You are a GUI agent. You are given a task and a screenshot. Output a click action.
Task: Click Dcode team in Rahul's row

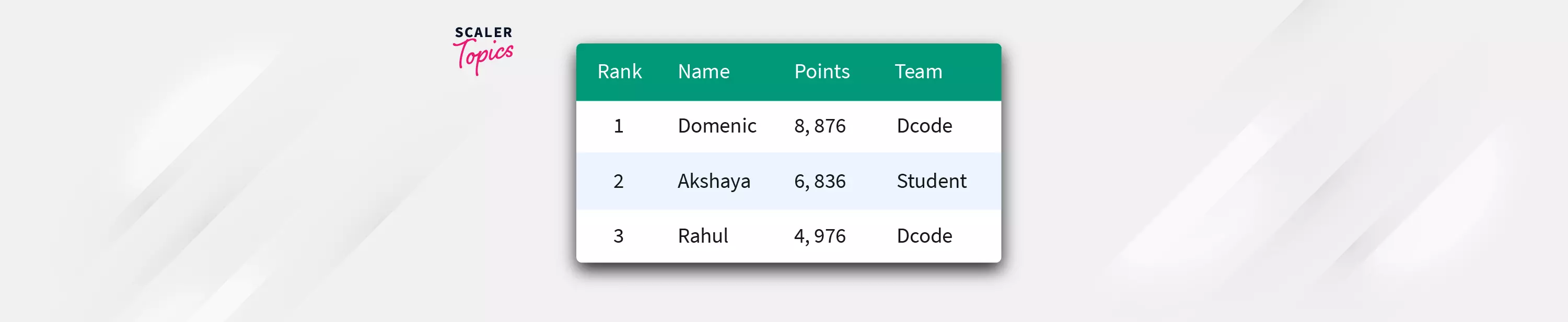[924, 236]
